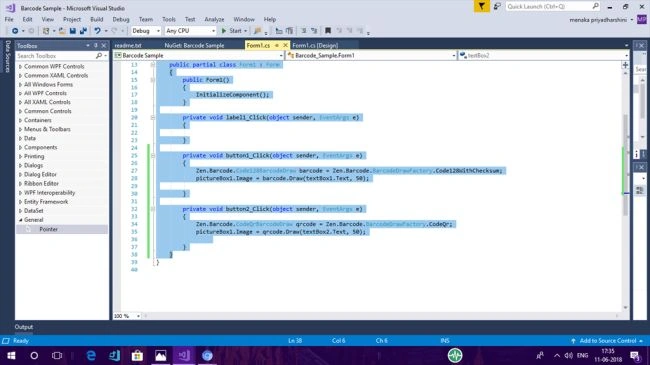Expand the Printing toolbox group

click(20, 156)
